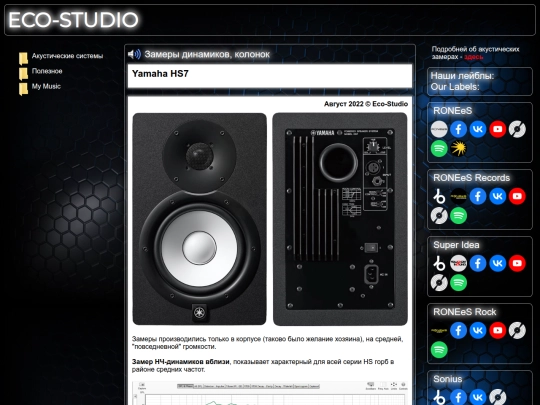The height and width of the screenshot is (405, 540).
Task: Open the RONEeS VK icon
Action: (478, 129)
